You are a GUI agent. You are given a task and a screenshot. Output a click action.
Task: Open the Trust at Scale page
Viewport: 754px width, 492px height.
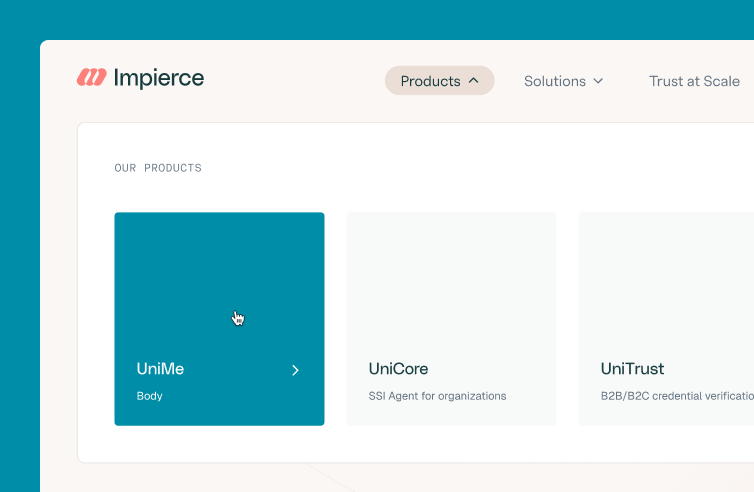pyautogui.click(x=694, y=81)
